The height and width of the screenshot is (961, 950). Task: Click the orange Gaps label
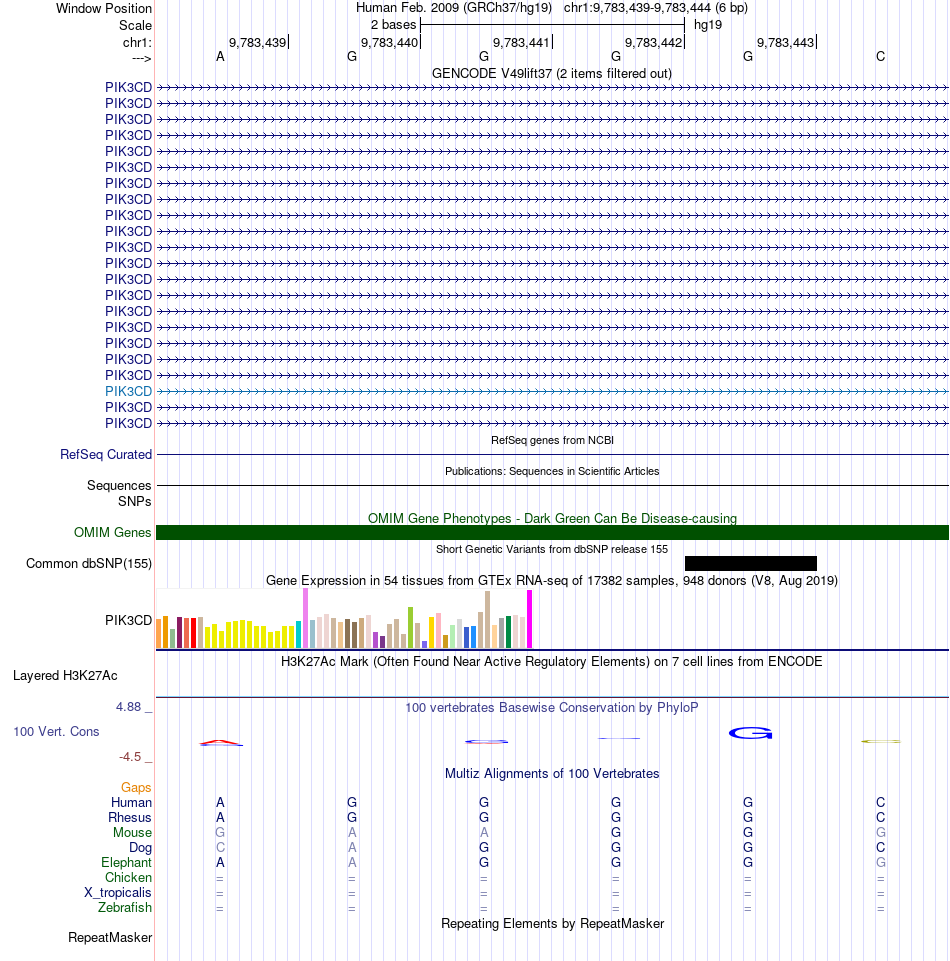point(135,788)
